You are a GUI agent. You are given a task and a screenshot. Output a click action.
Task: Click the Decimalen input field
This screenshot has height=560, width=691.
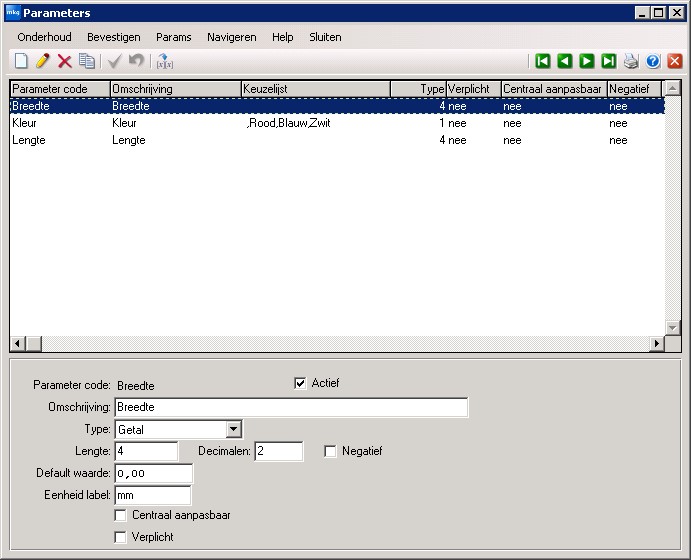(279, 451)
